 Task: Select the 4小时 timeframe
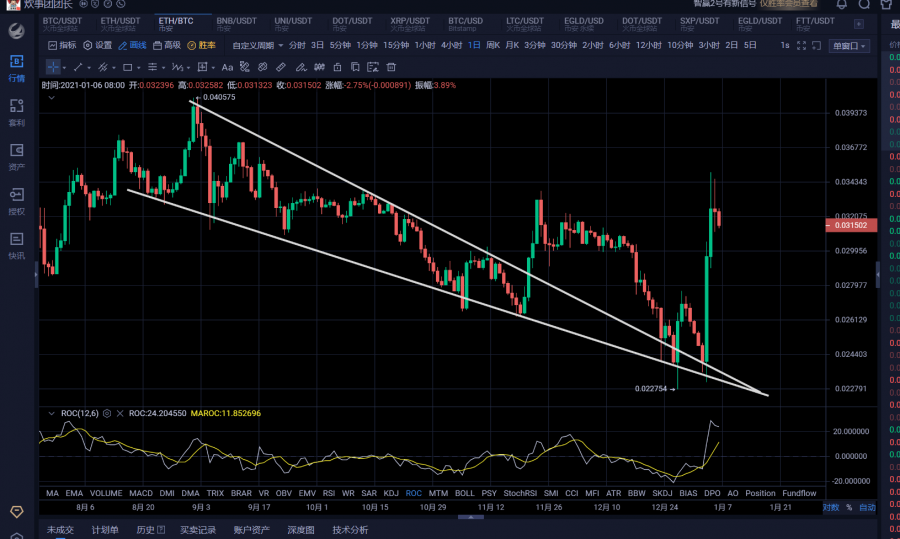(452, 45)
